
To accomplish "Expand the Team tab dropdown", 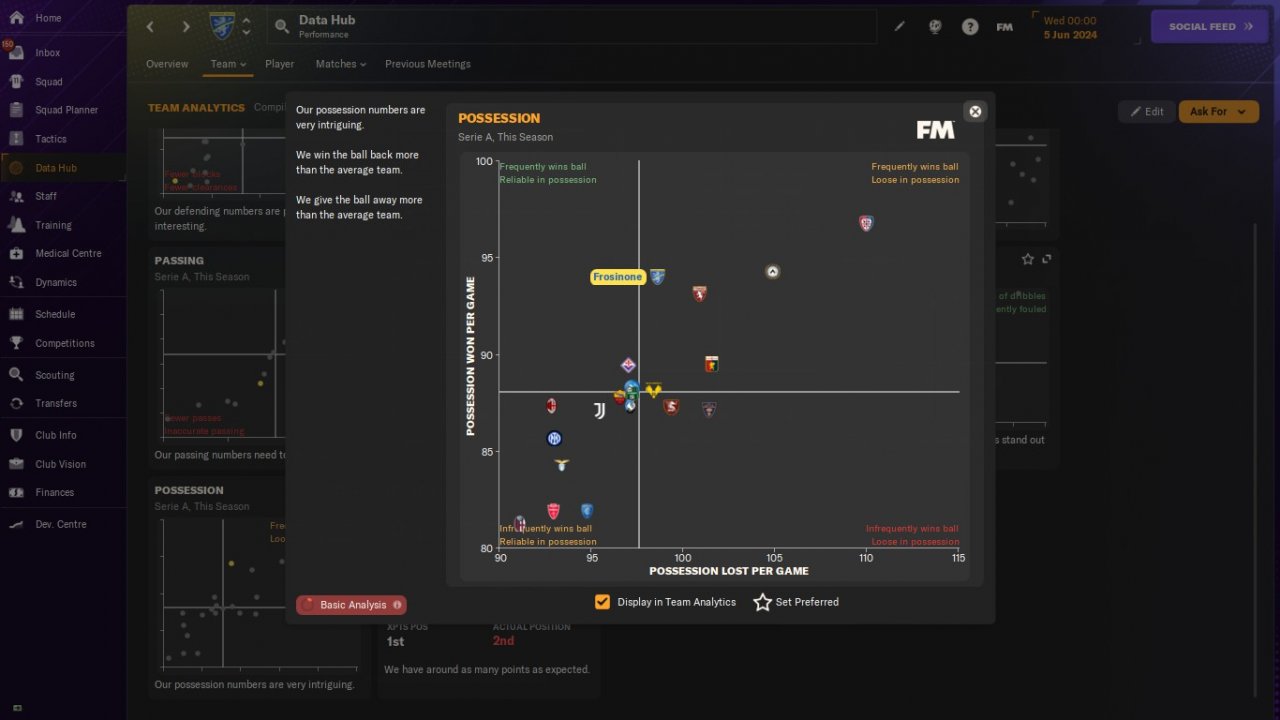I will pyautogui.click(x=228, y=64).
